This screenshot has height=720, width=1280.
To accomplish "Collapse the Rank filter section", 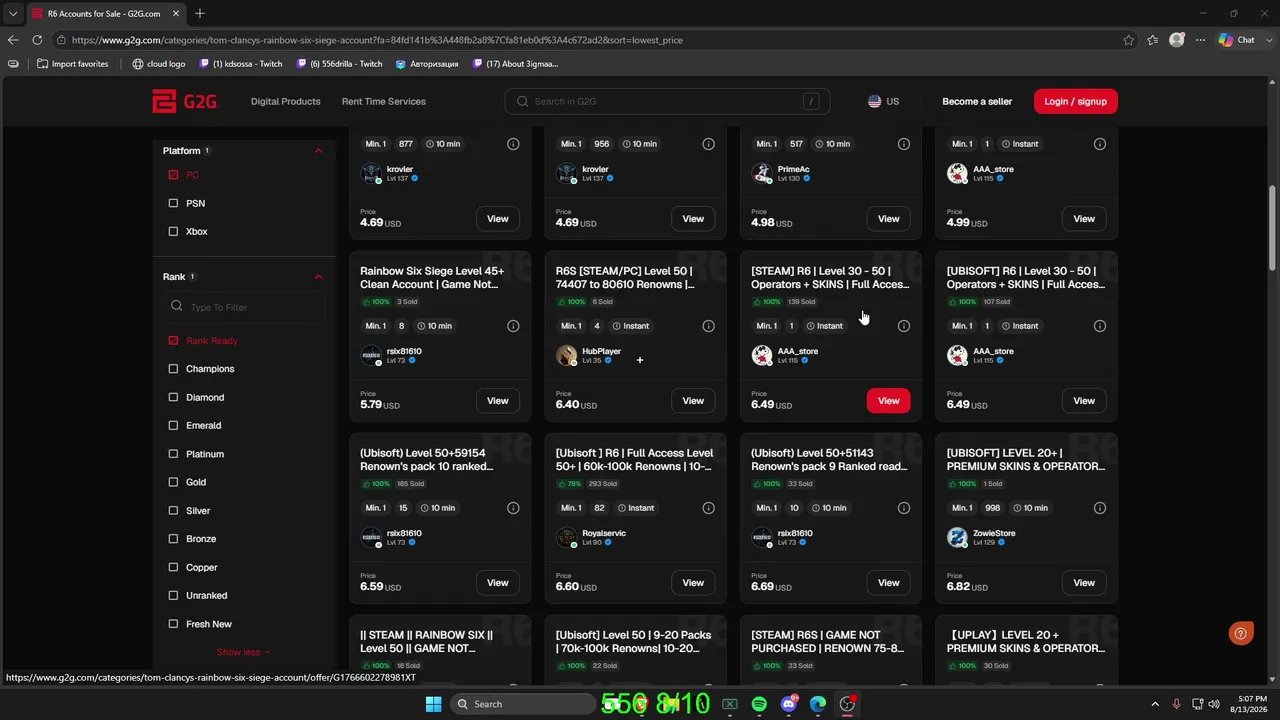I will pos(319,277).
